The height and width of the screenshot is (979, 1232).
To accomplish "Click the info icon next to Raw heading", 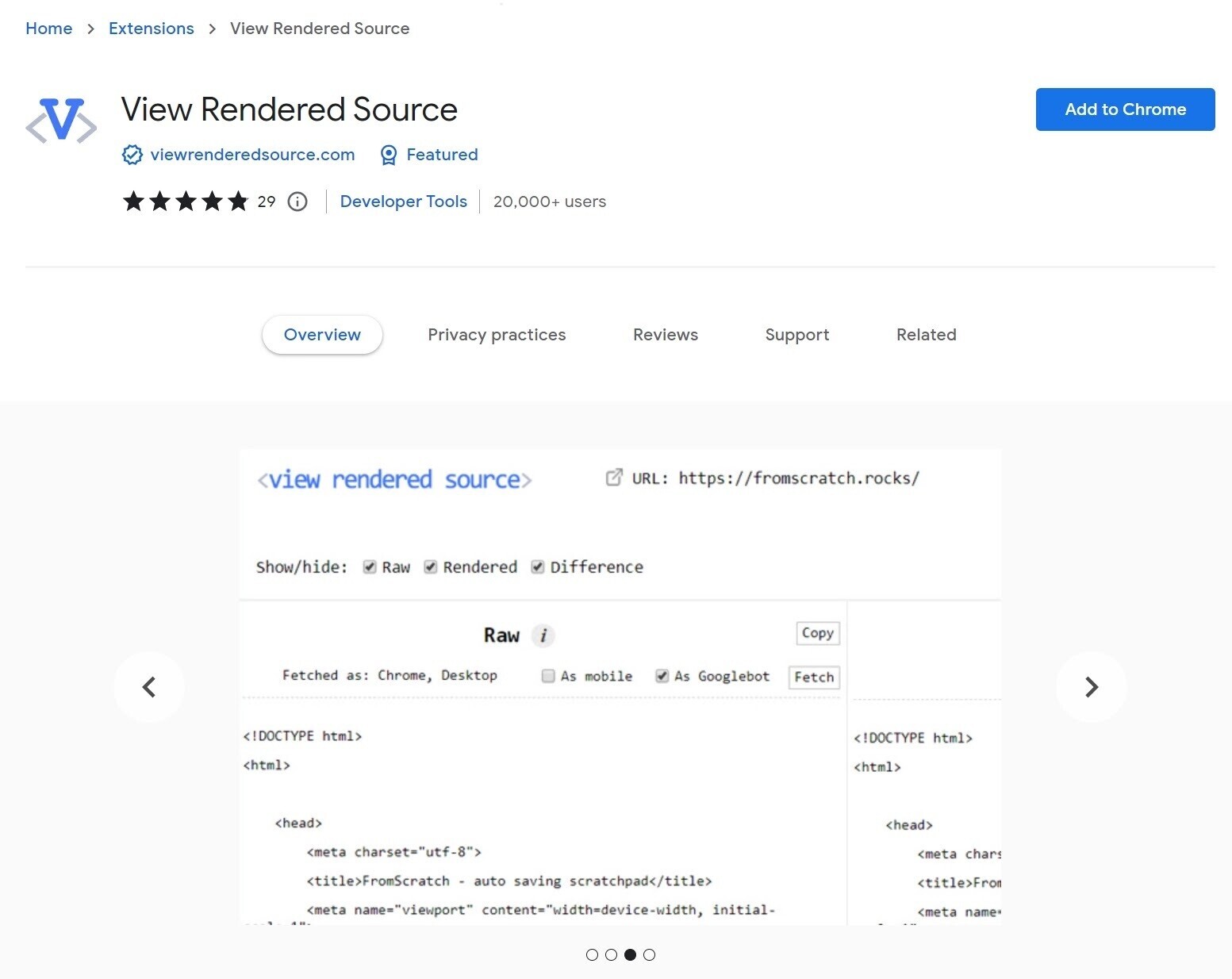I will pyautogui.click(x=543, y=635).
